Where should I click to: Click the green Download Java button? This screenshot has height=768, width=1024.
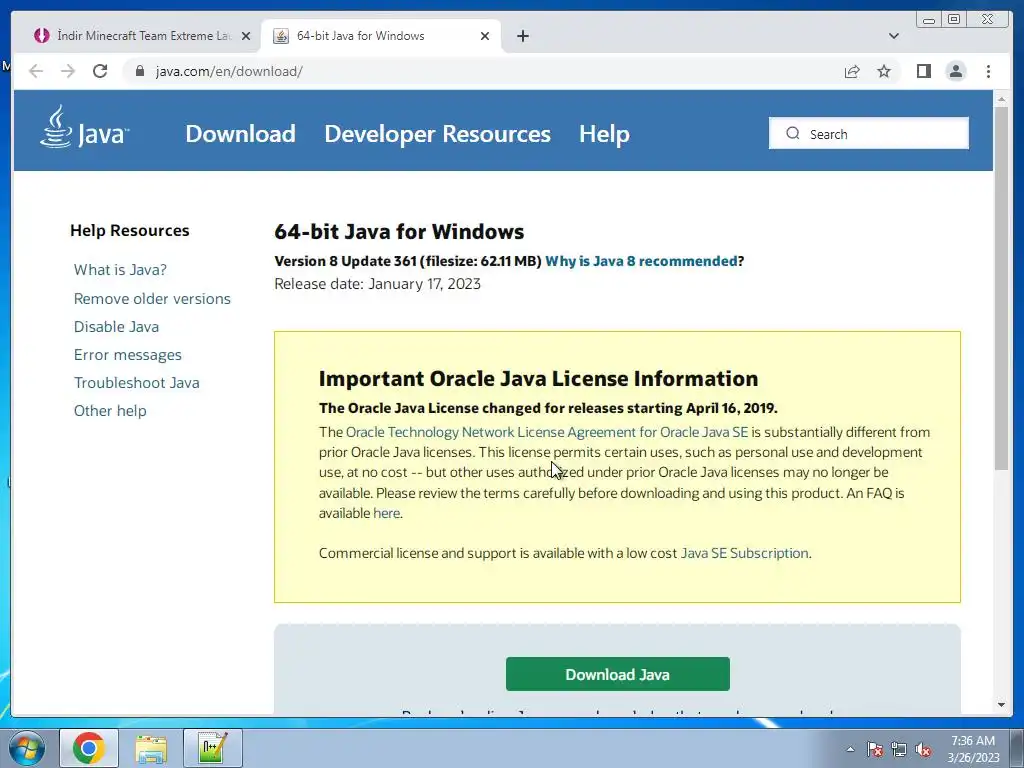[x=618, y=674]
